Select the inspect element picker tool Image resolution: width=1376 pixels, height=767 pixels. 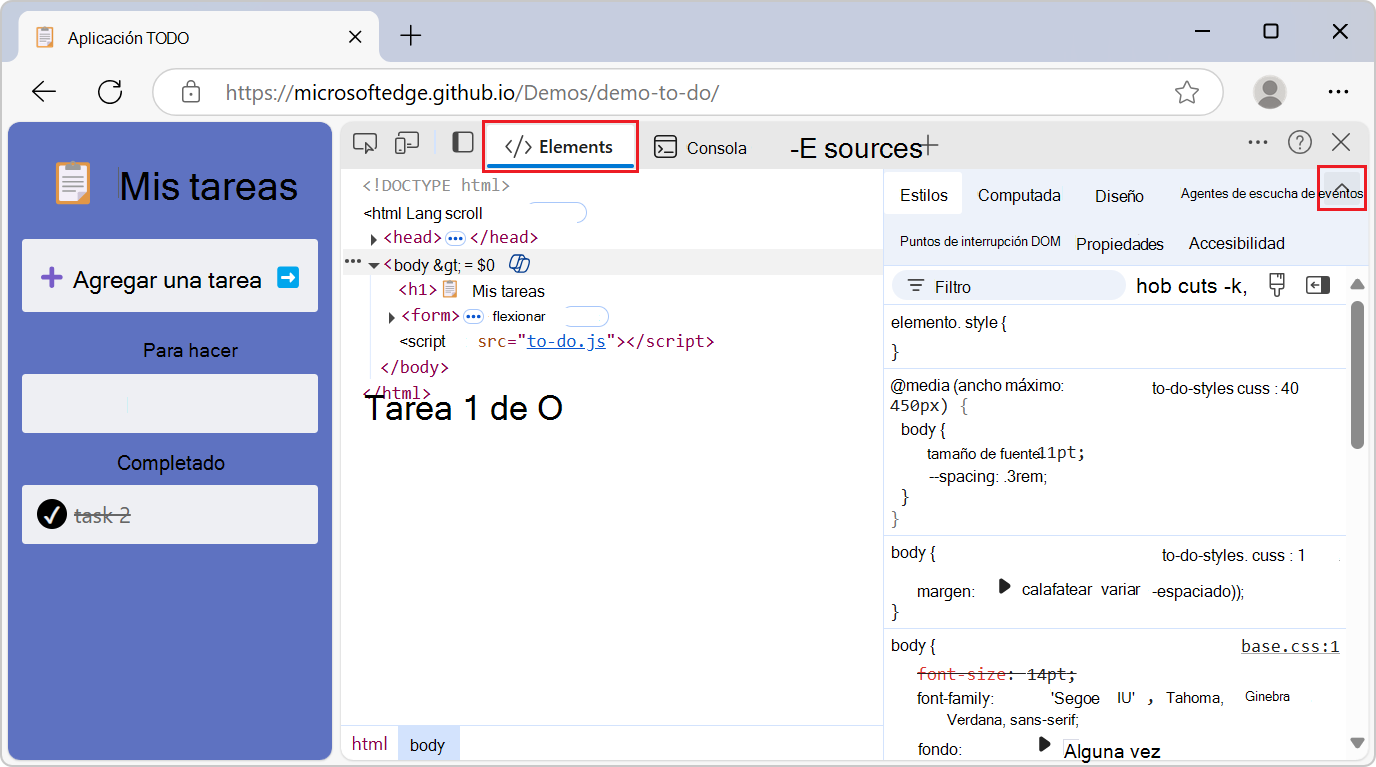click(365, 144)
